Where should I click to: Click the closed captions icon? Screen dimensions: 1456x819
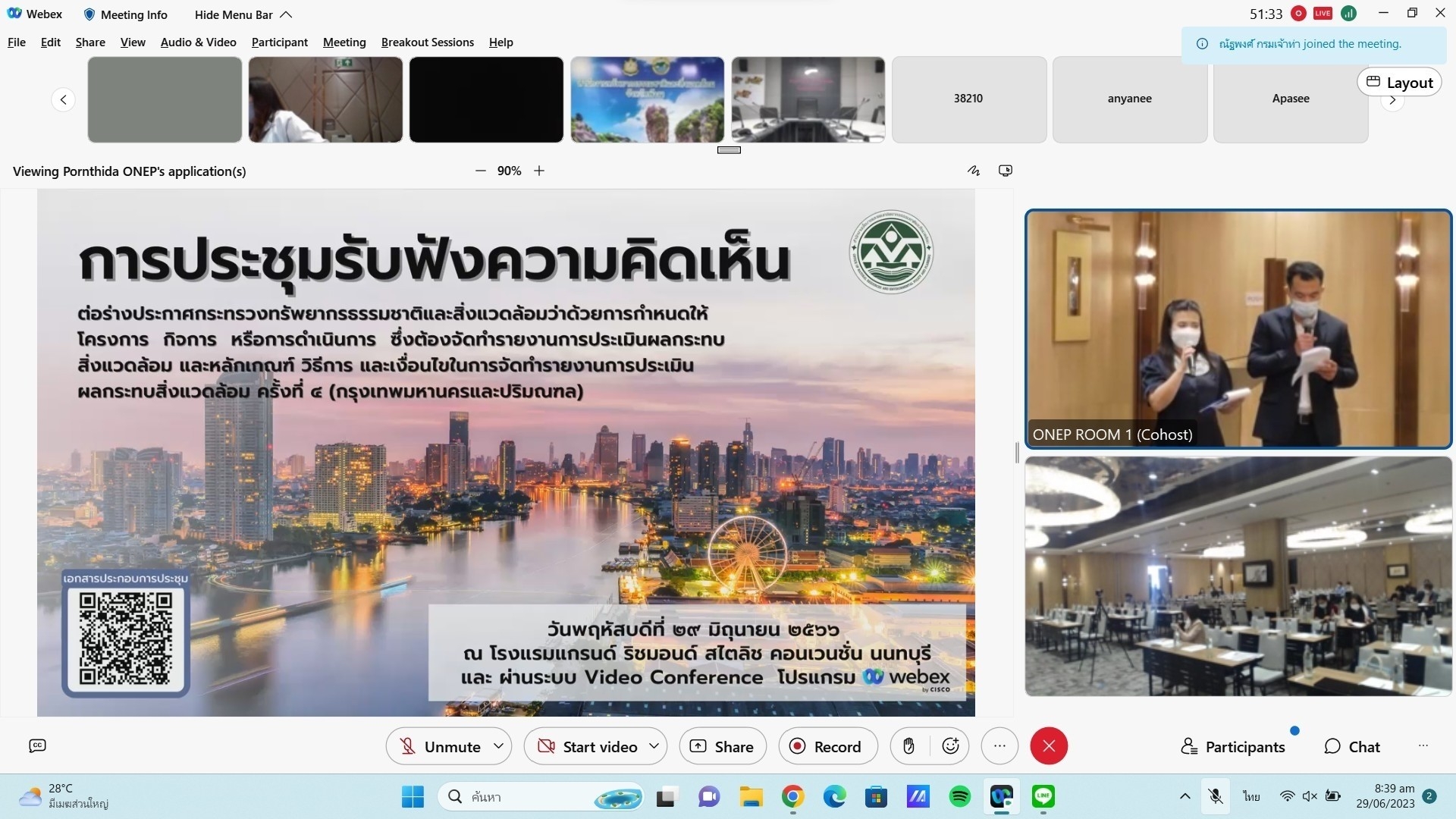(x=37, y=746)
